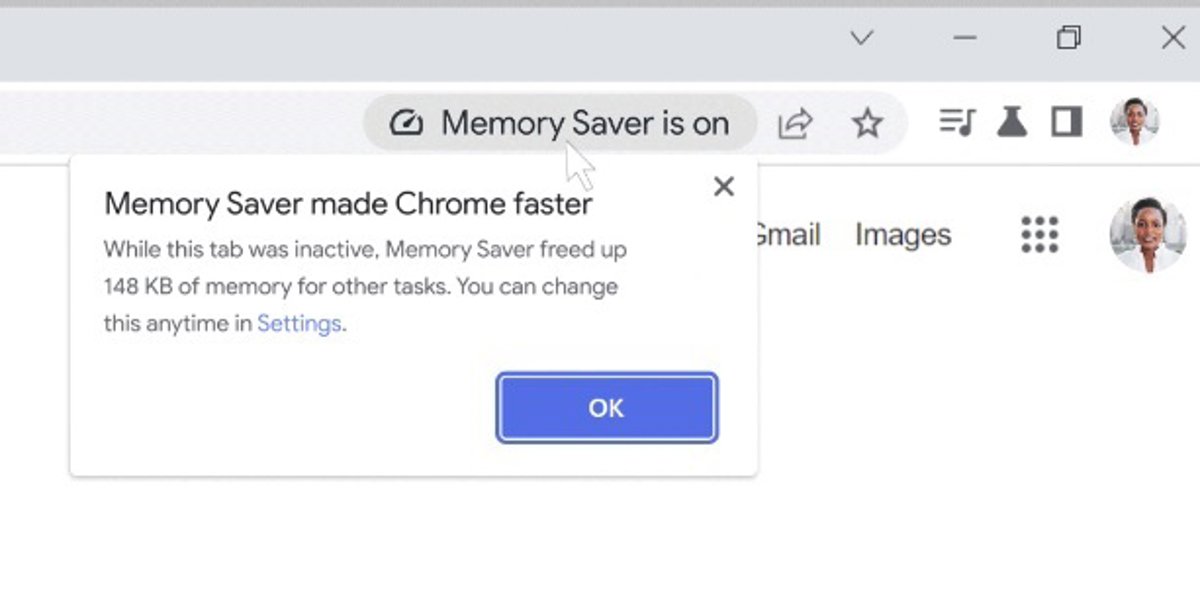Open Google account avatar on the page
Viewport: 1200px width, 599px height.
pyautogui.click(x=1147, y=235)
